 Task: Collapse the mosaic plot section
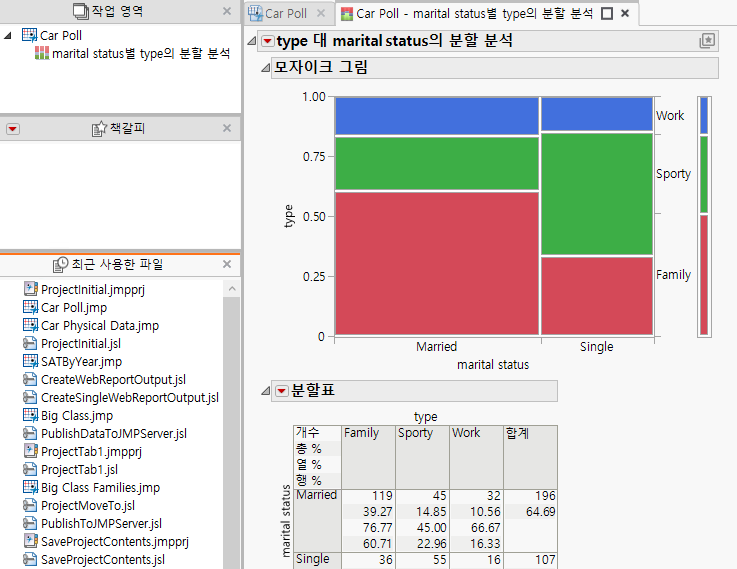266,68
